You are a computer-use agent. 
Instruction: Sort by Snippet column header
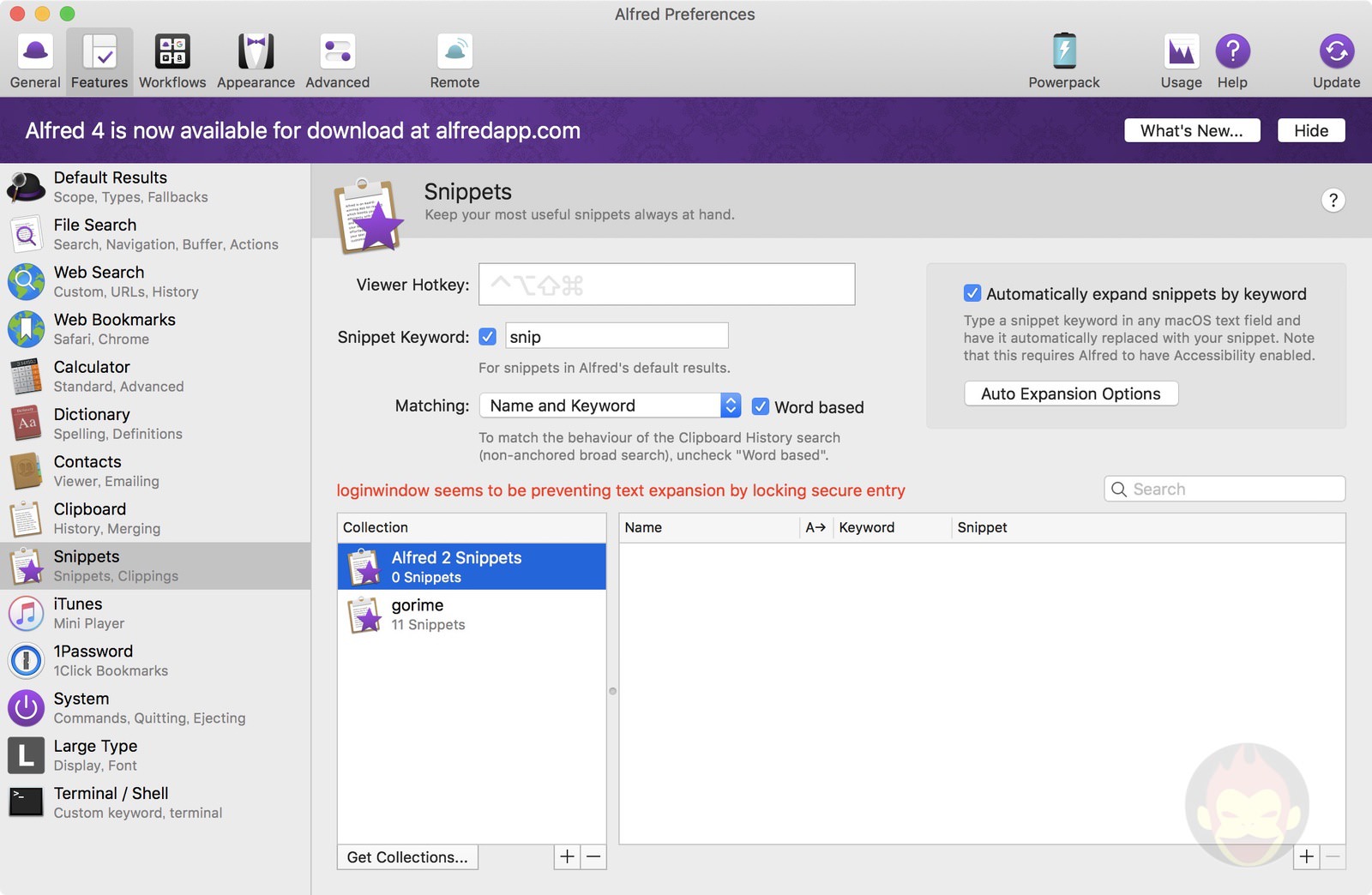pos(1148,527)
